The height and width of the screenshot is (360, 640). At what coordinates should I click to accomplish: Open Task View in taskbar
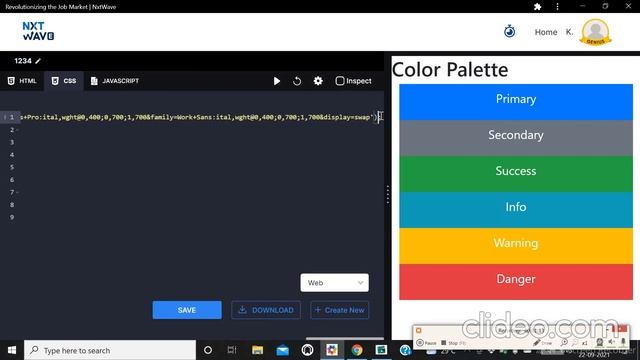click(x=232, y=350)
